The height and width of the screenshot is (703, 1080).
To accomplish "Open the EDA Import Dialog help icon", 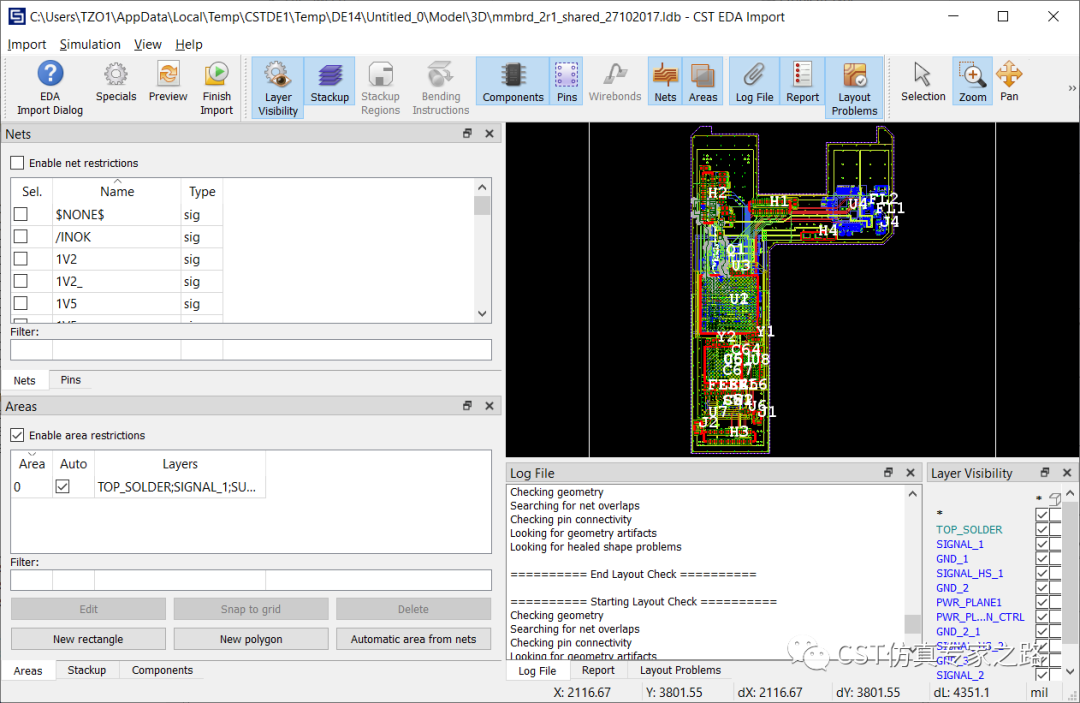I will [x=50, y=88].
